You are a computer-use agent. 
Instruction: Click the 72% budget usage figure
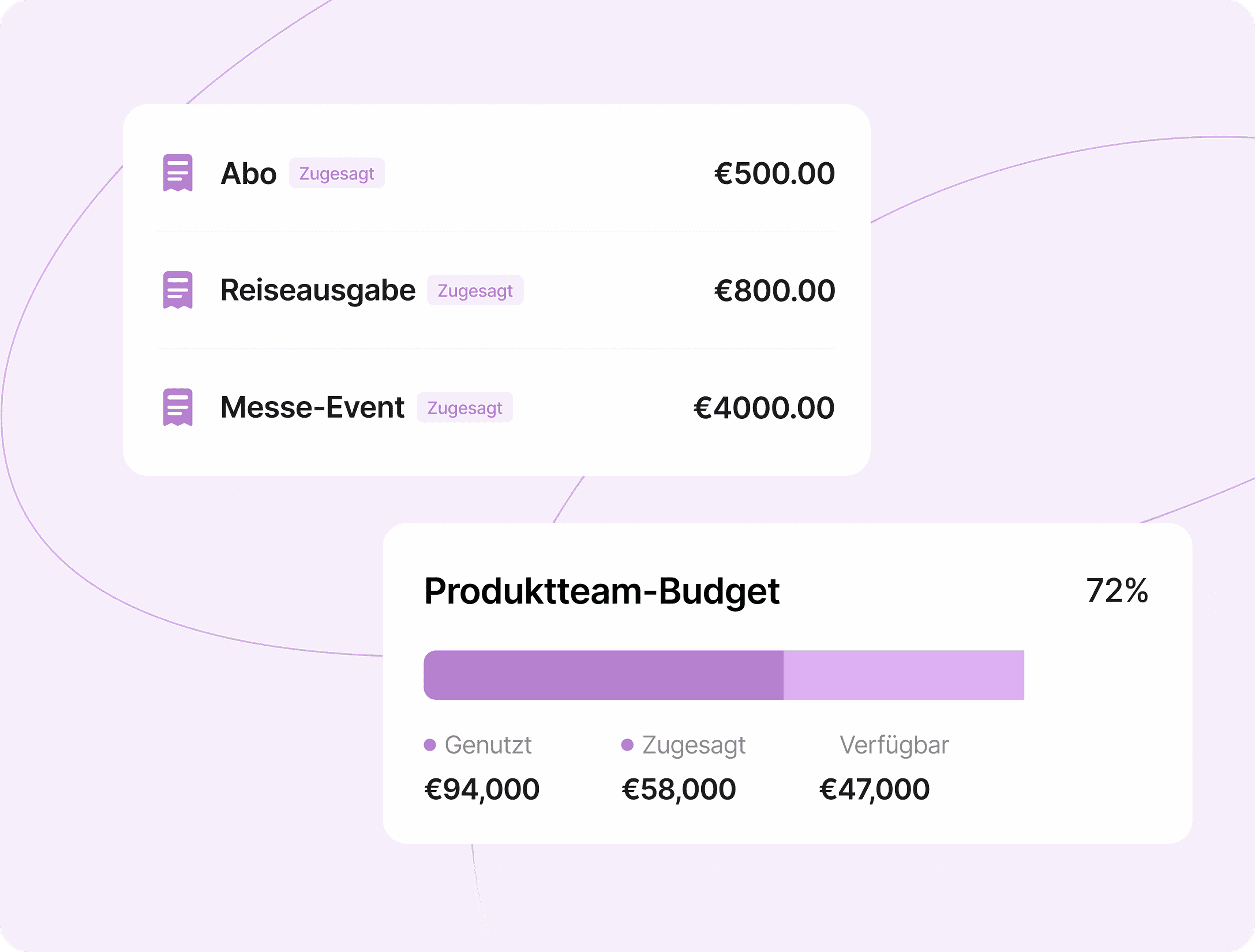point(1117,591)
